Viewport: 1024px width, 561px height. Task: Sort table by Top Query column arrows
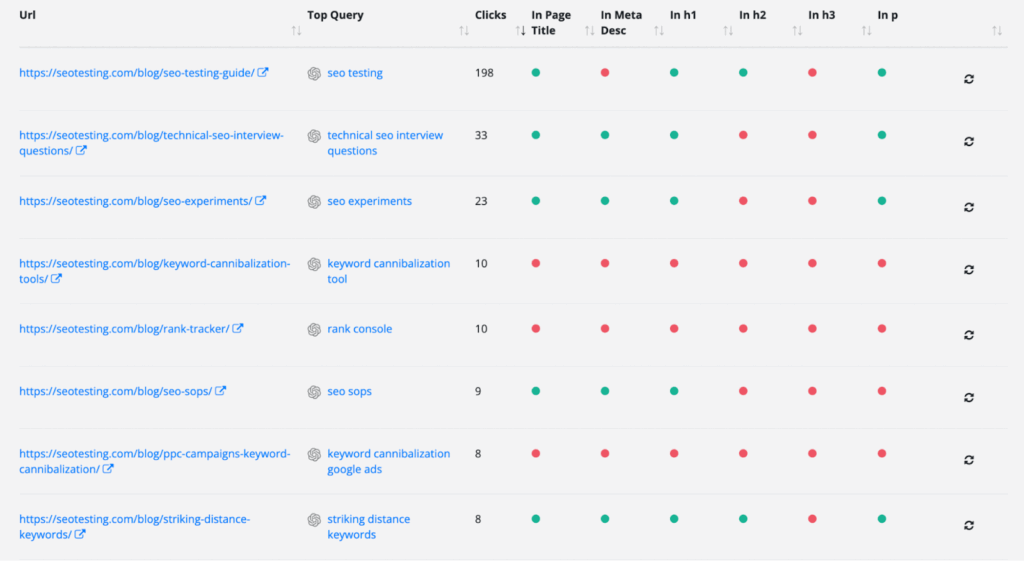463,31
